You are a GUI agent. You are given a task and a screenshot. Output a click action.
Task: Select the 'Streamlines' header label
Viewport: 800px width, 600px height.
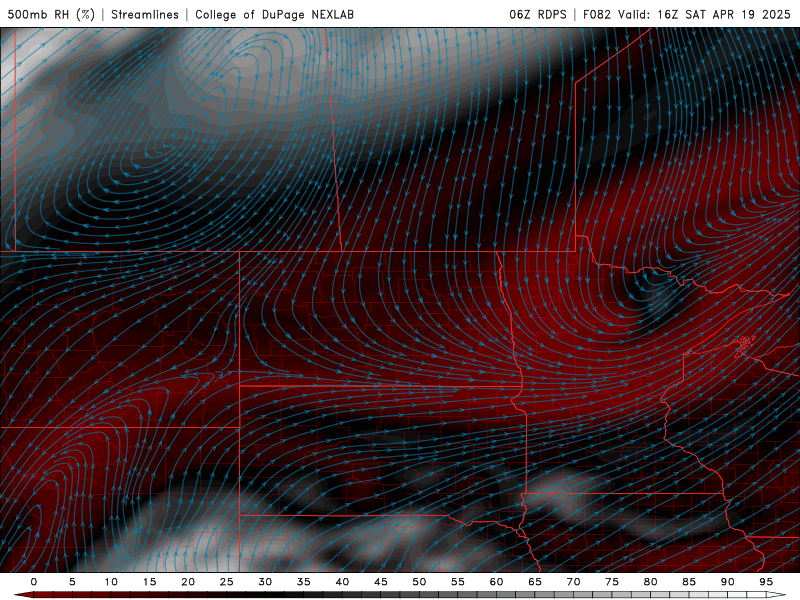145,14
